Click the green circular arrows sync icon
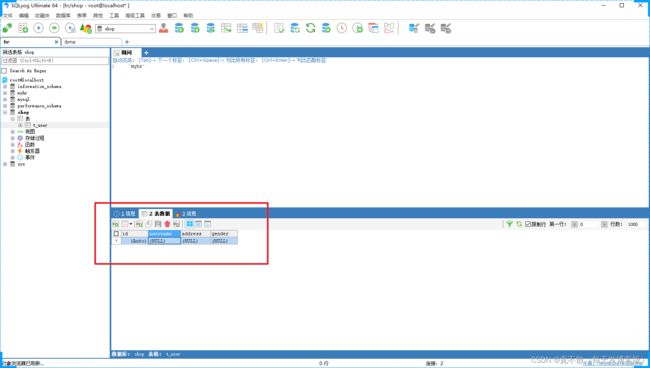Screen dimensions: 650x368 [310, 28]
